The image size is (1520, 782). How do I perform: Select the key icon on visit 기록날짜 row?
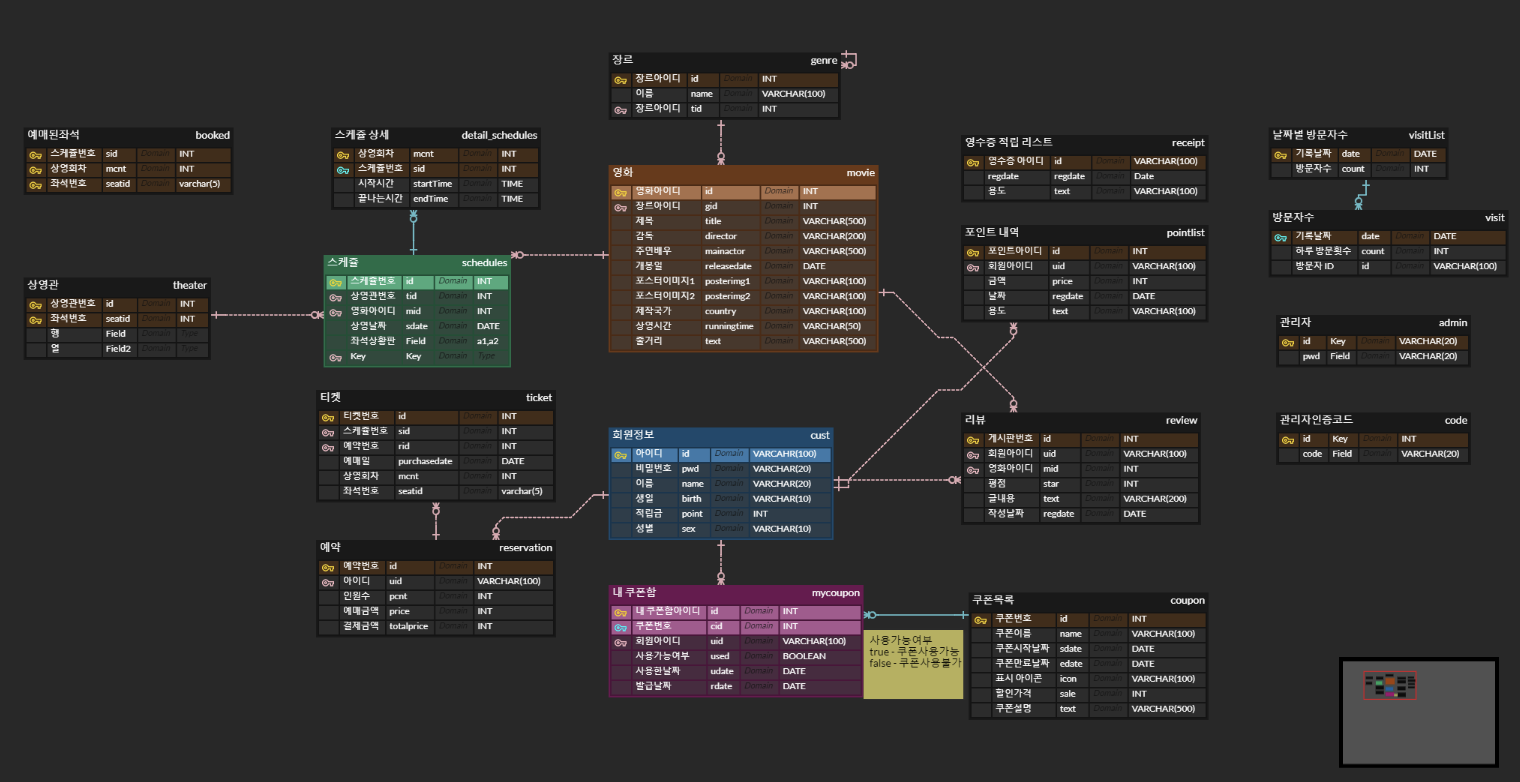tap(1281, 236)
